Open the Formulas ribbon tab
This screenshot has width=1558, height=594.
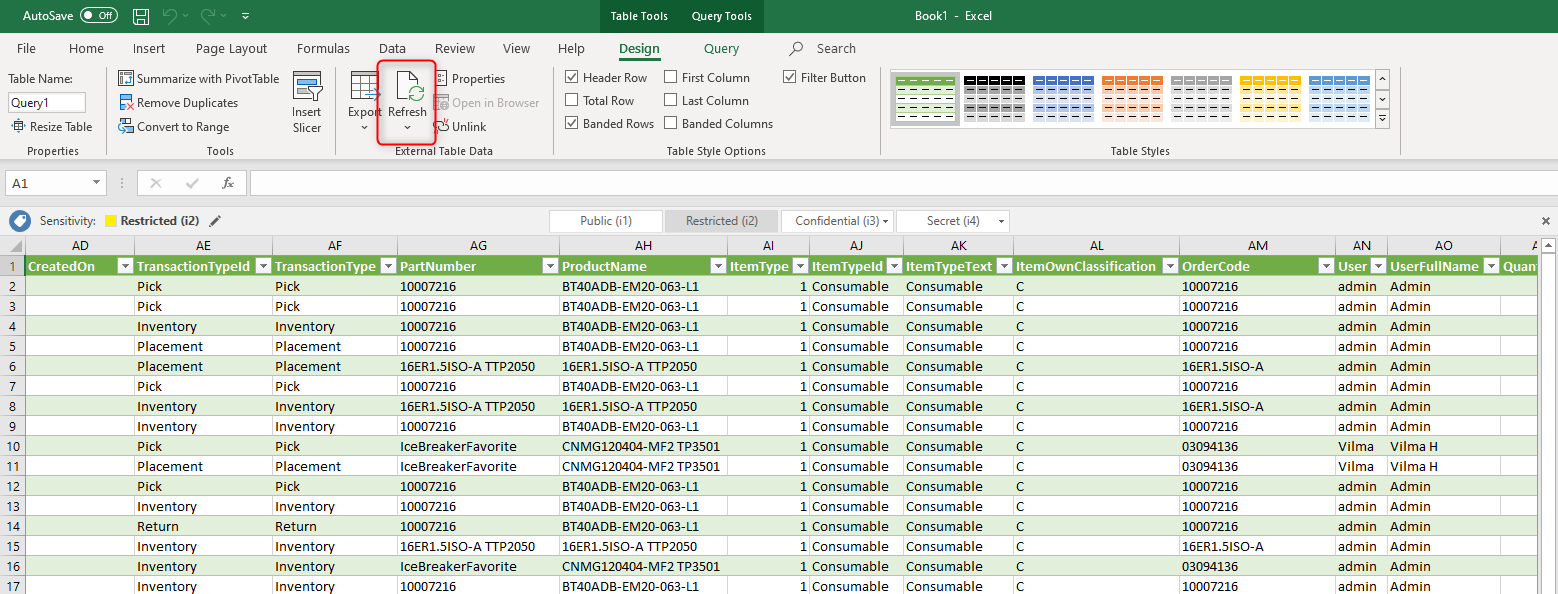coord(323,48)
